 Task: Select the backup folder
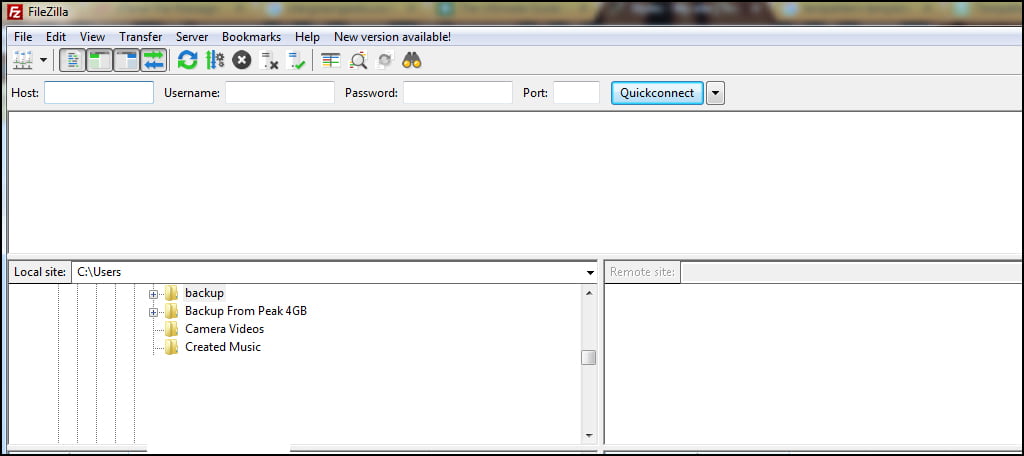[204, 293]
